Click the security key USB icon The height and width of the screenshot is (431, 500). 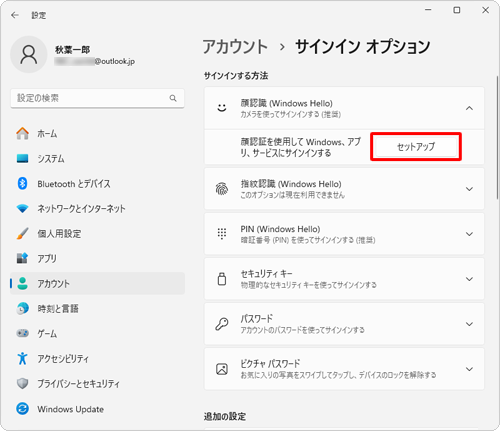tap(222, 279)
